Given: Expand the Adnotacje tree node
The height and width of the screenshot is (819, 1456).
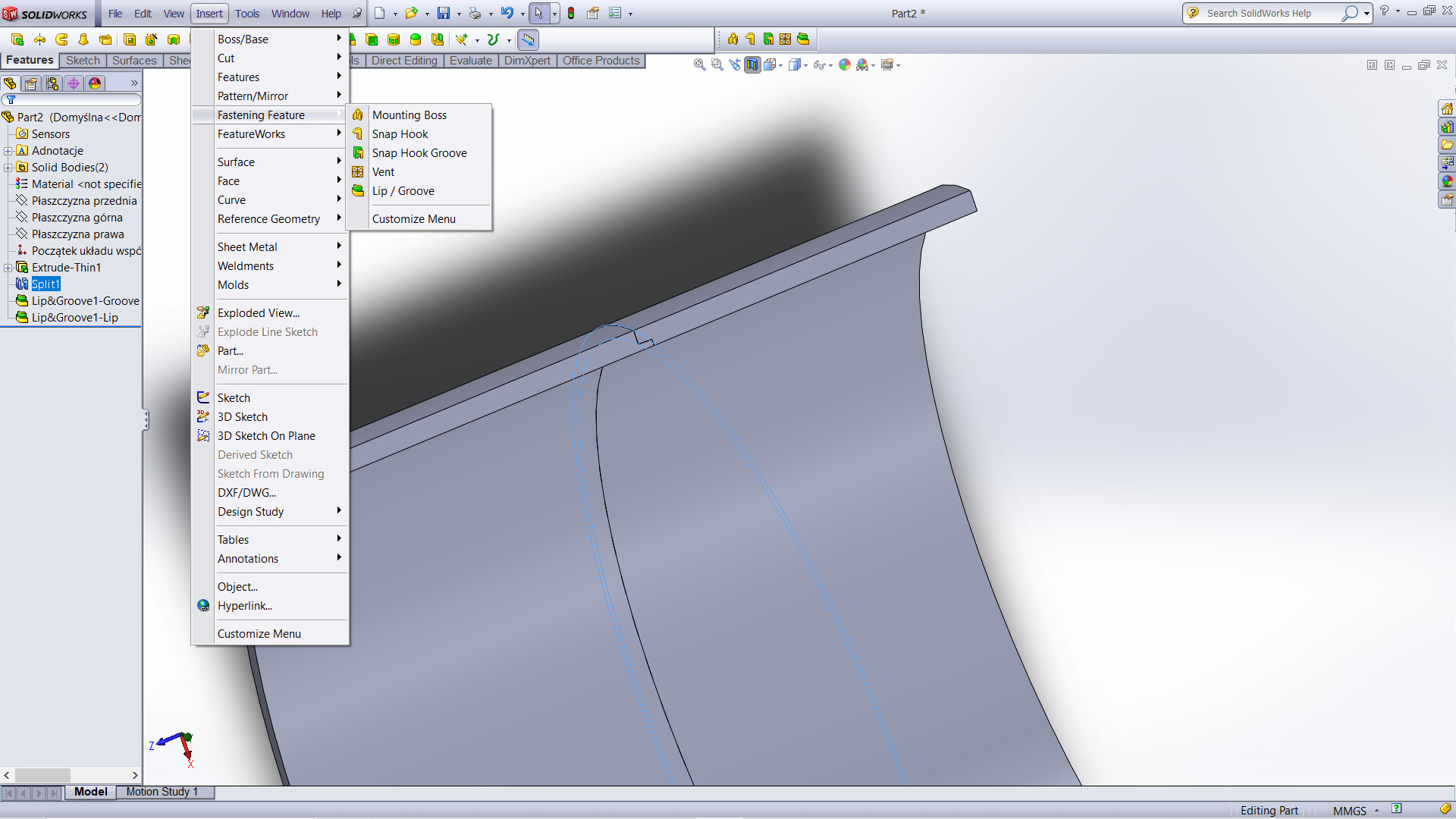Looking at the screenshot, I should click(8, 151).
